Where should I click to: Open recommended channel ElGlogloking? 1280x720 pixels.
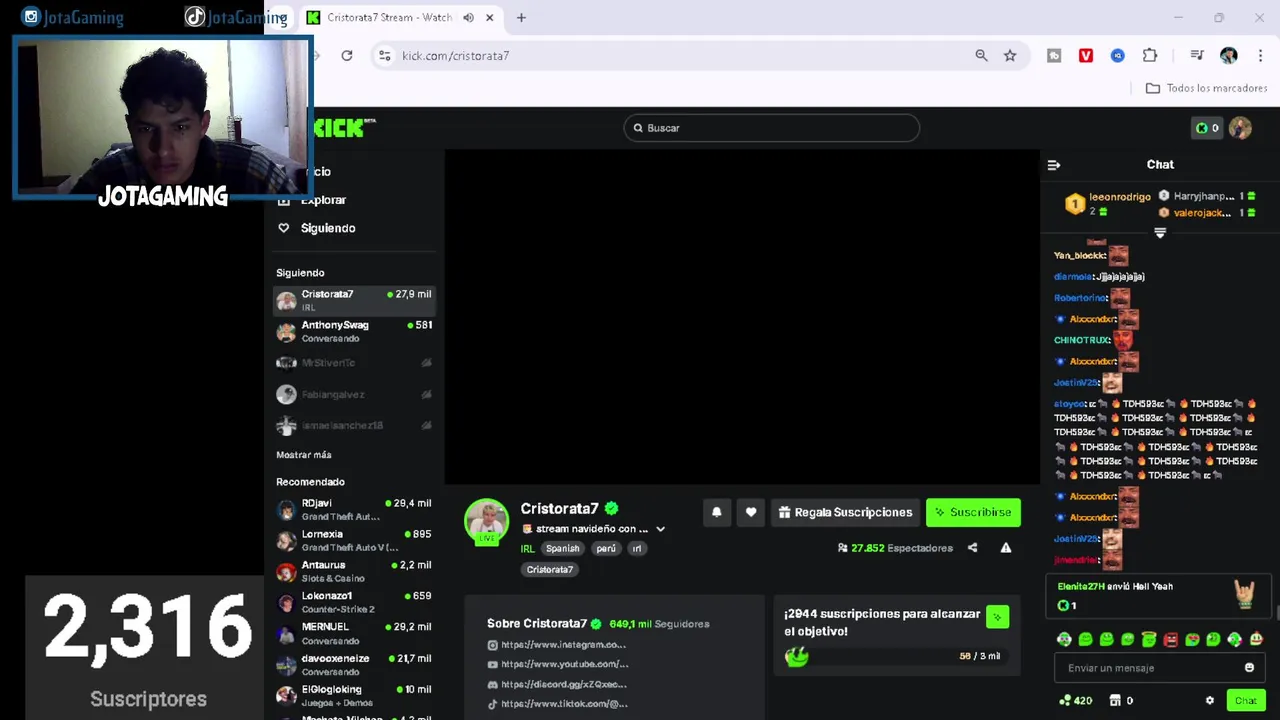[354, 696]
